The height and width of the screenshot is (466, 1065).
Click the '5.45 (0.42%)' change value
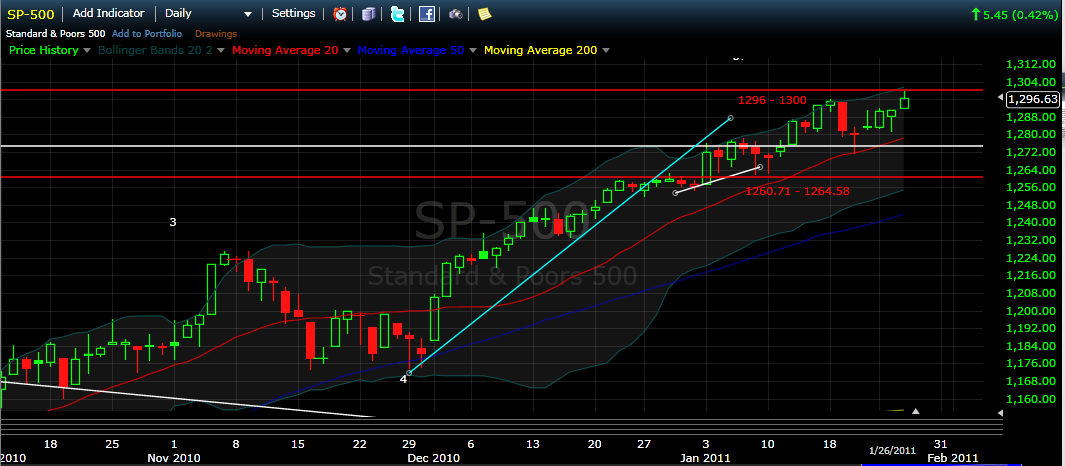(x=1020, y=14)
